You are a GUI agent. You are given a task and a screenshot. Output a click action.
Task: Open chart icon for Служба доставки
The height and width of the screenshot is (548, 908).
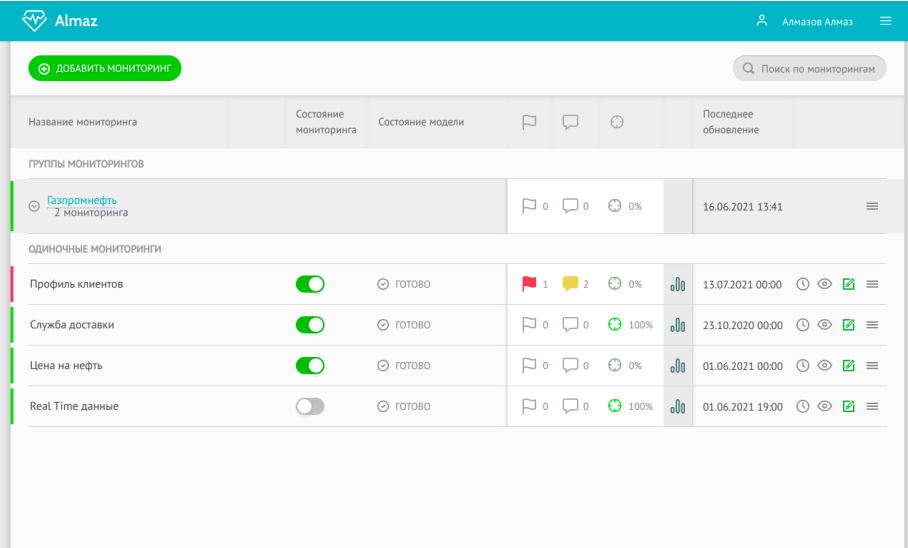678,325
